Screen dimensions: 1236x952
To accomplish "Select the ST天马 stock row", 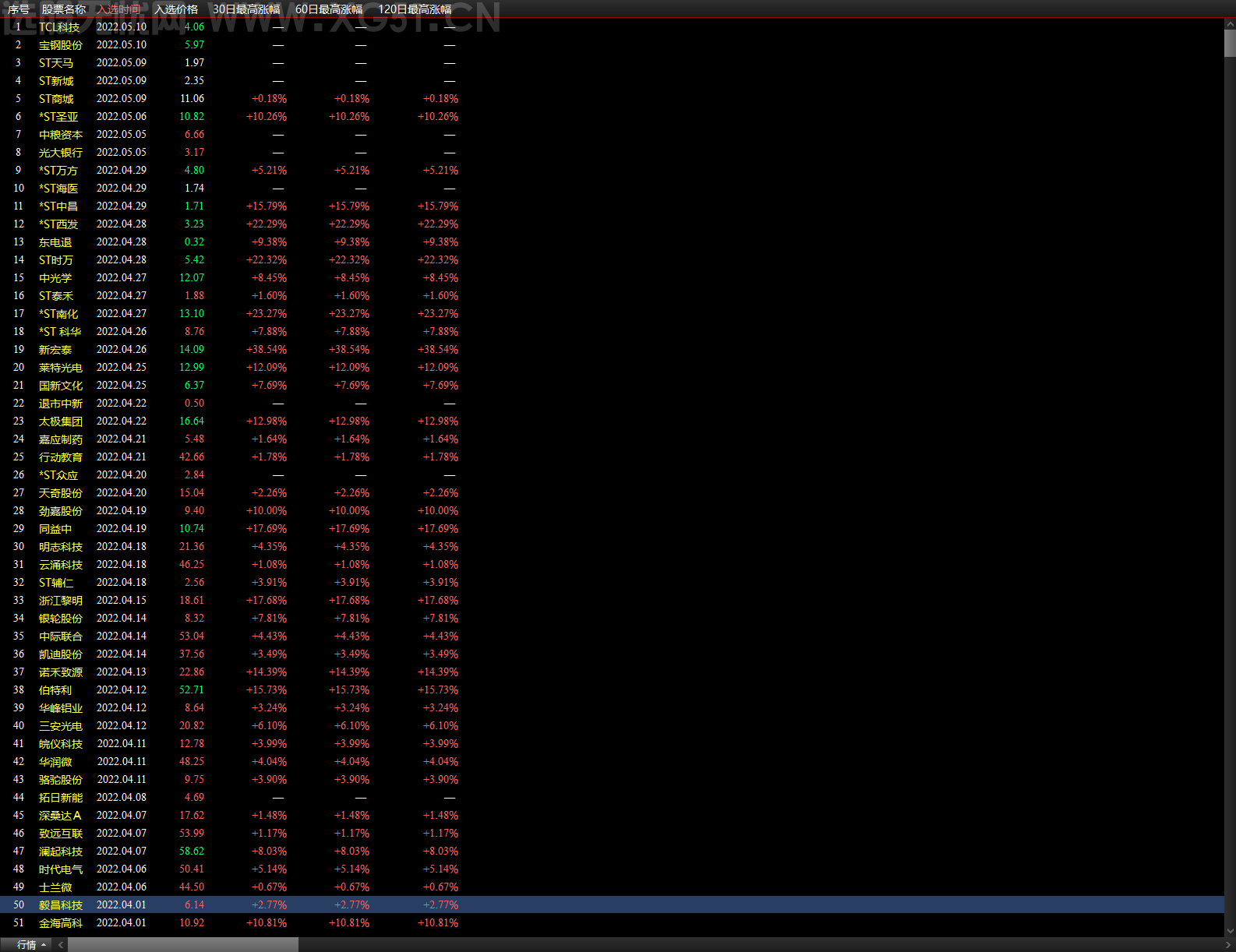I will point(612,62).
